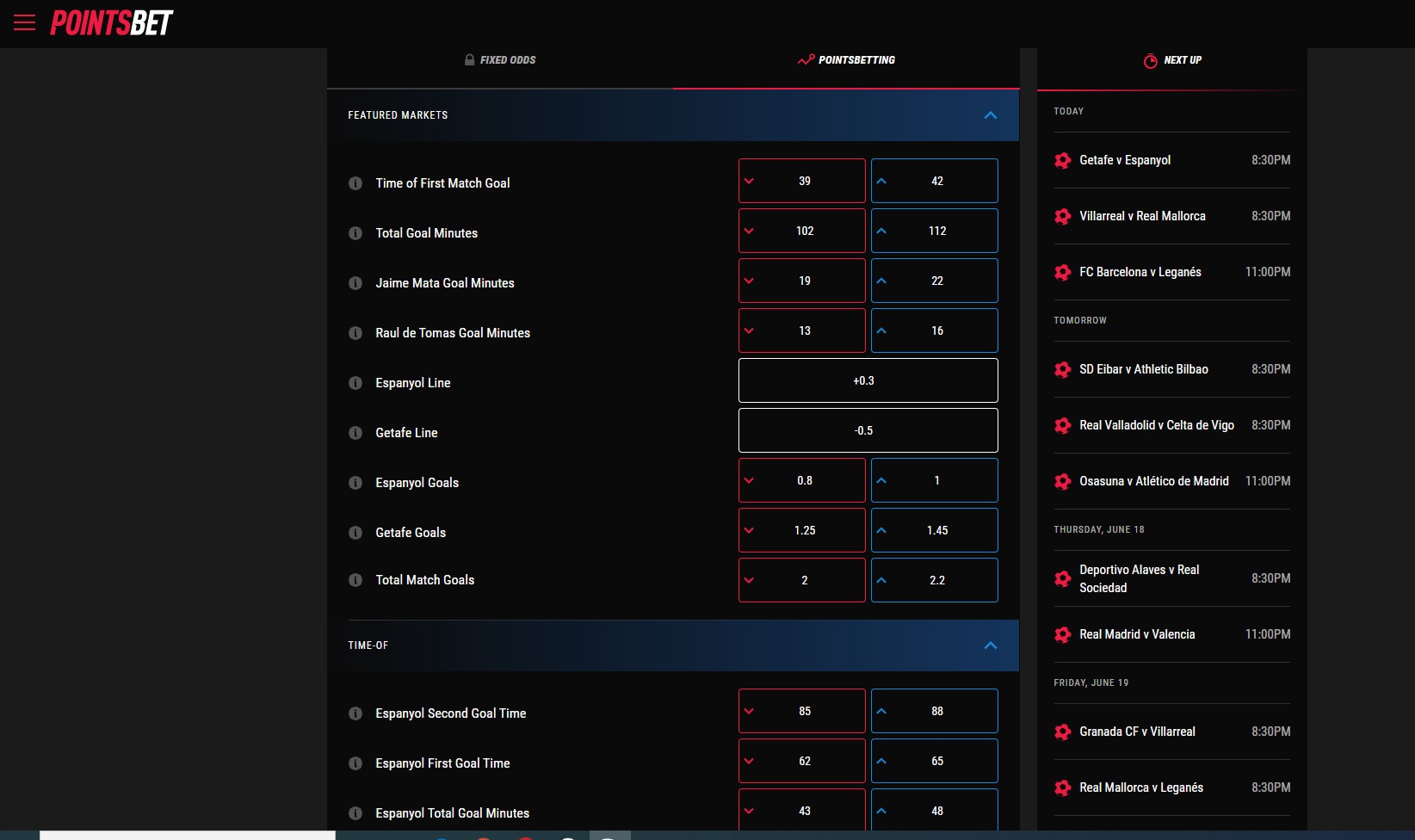The height and width of the screenshot is (840, 1415).
Task: Collapse the Featured Markets section
Action: pyautogui.click(x=991, y=115)
